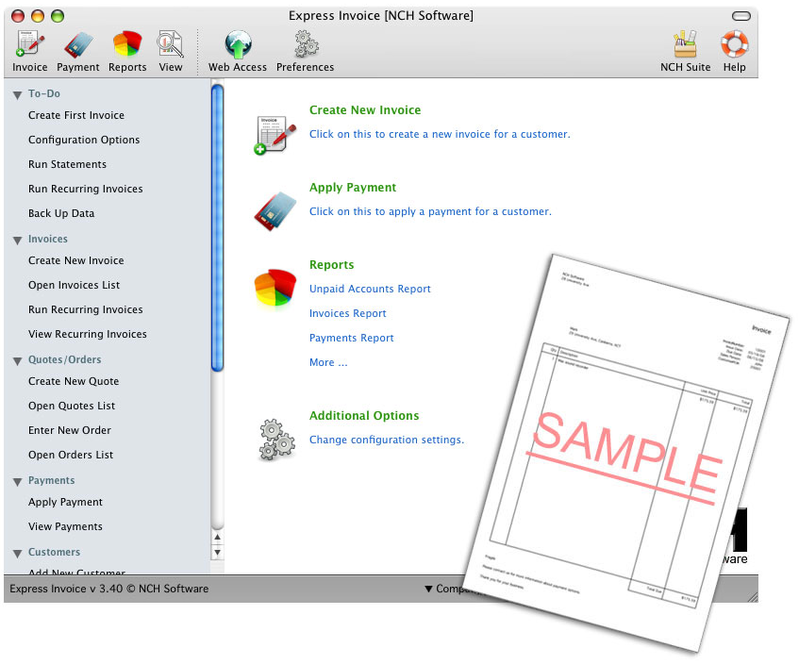
Task: Select Apply Payment under Payments sidebar
Action: click(65, 502)
